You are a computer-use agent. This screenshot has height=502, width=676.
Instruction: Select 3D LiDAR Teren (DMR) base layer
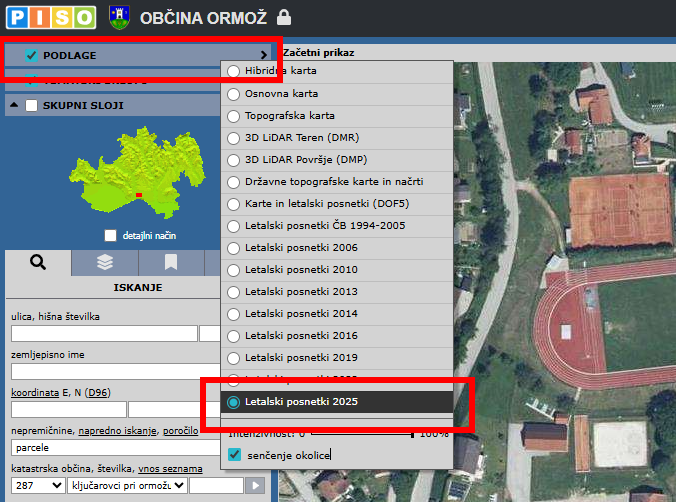point(234,137)
